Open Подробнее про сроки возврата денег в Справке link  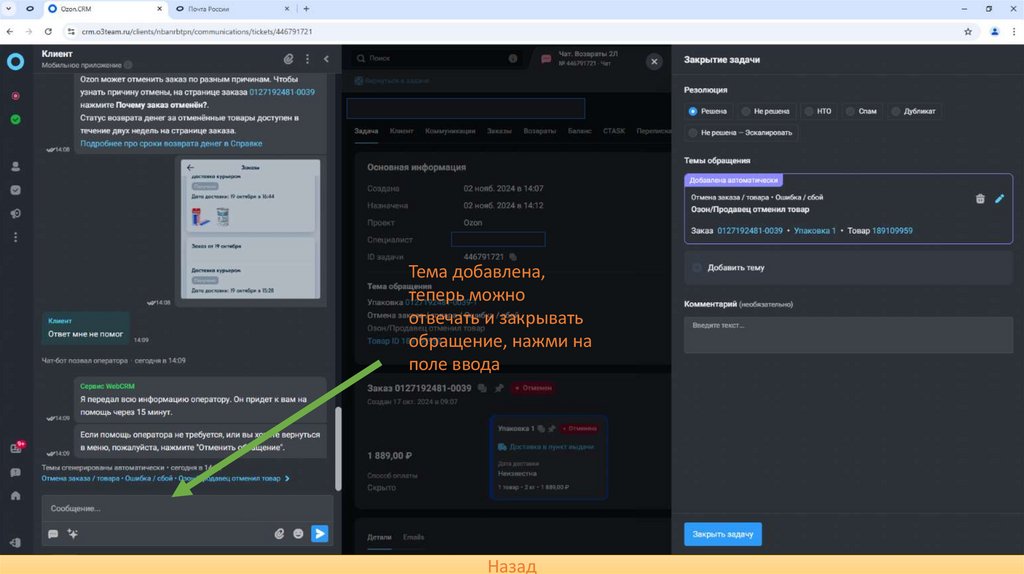coord(171,144)
